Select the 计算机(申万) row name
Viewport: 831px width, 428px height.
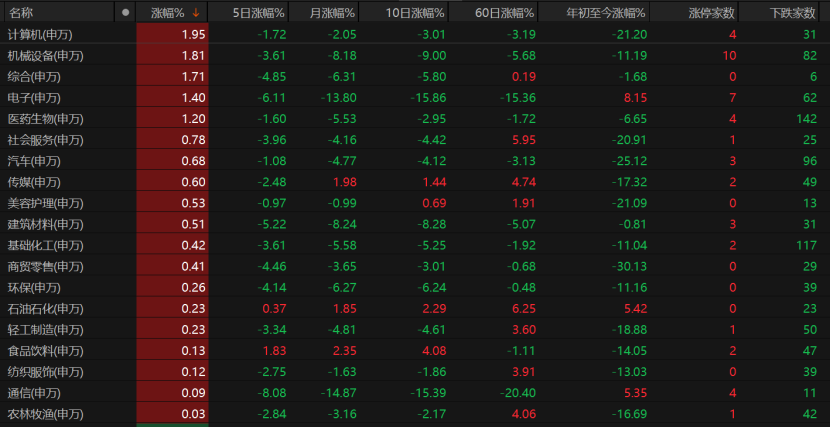(40, 35)
